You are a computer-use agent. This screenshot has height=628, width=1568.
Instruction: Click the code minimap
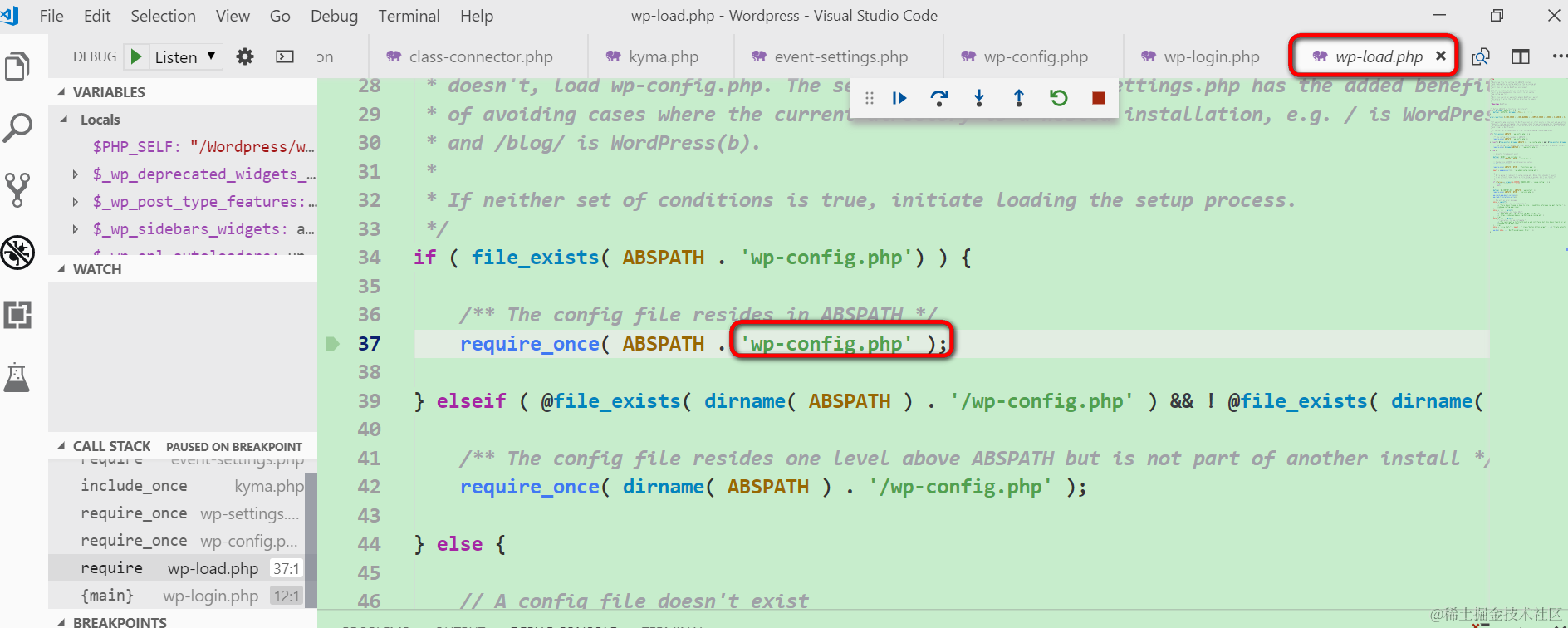pyautogui.click(x=1526, y=158)
